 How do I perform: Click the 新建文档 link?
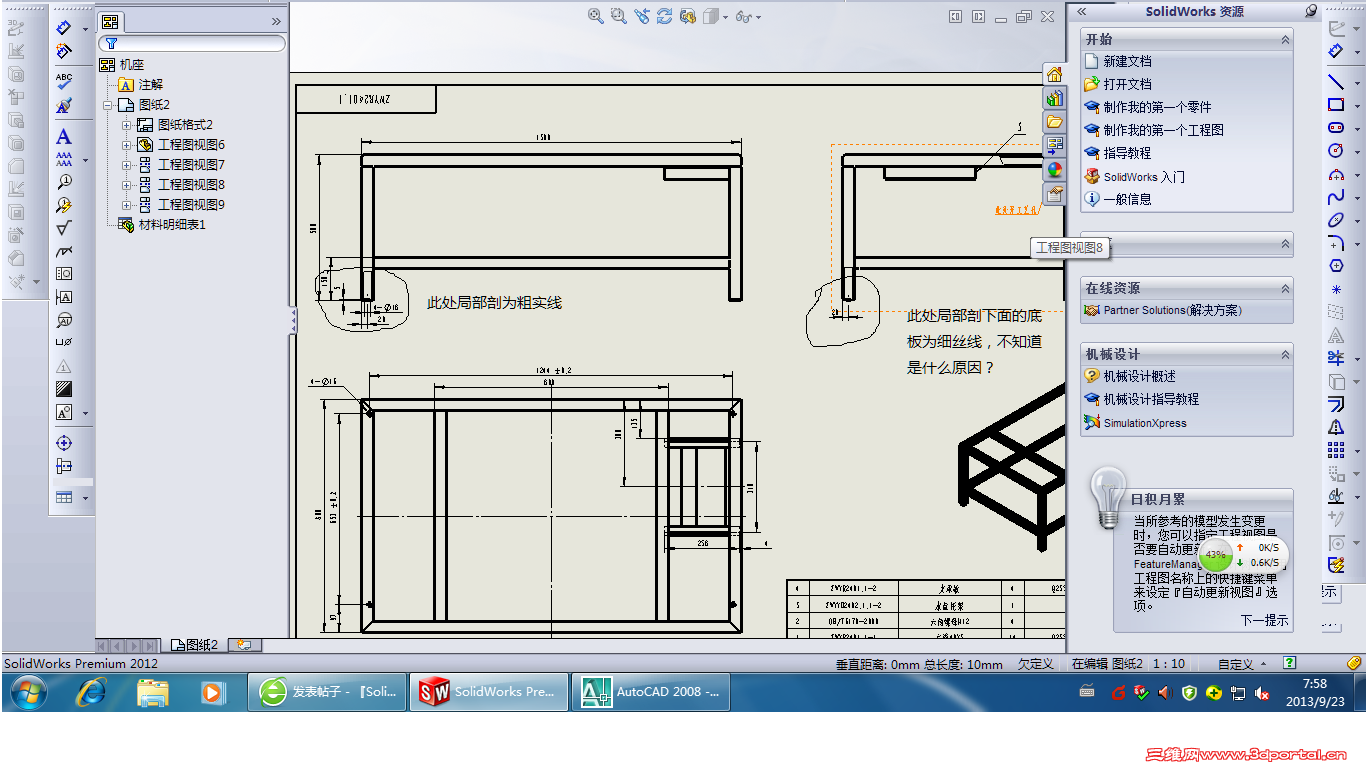1127,62
